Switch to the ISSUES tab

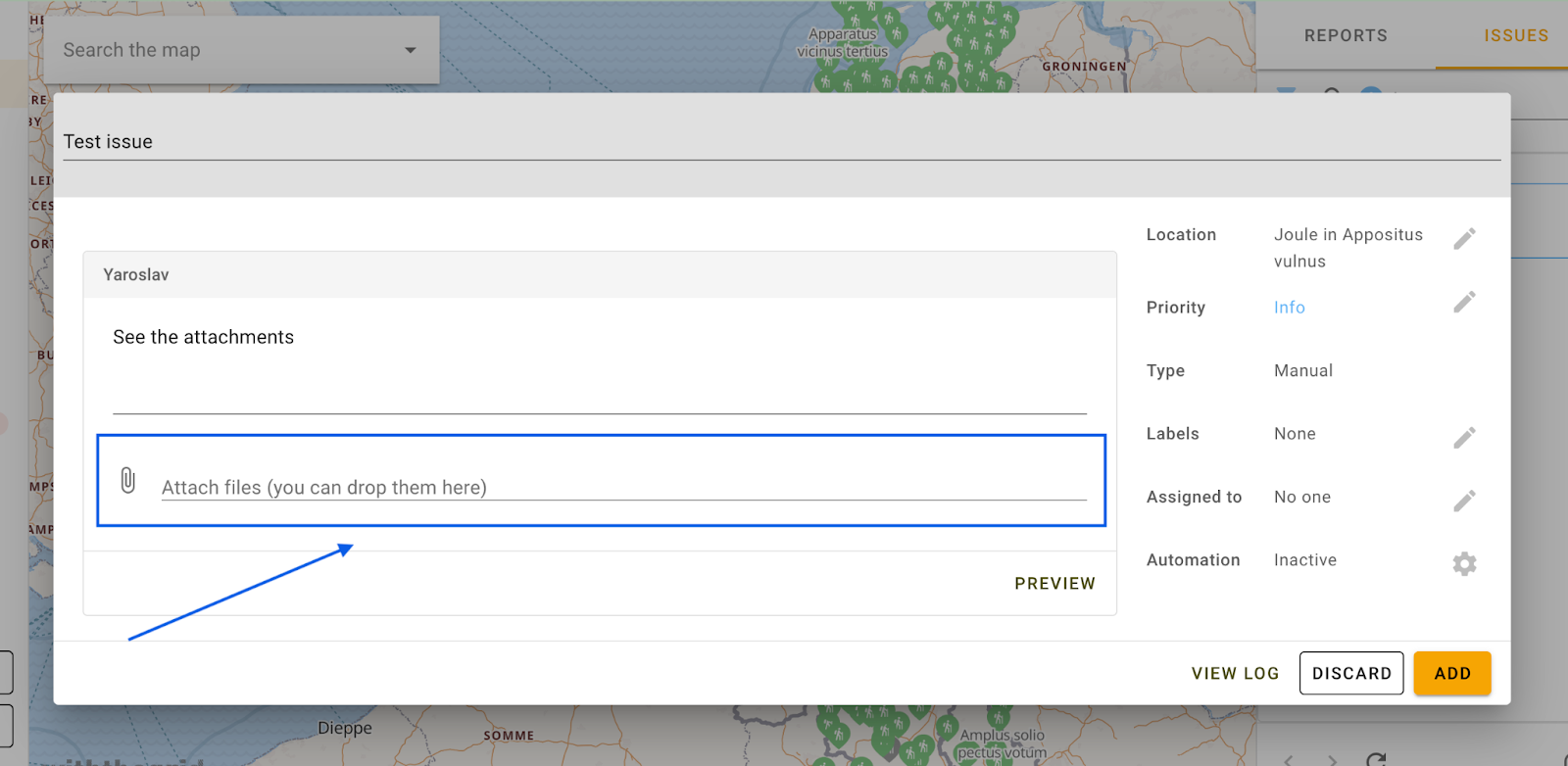coord(1515,36)
